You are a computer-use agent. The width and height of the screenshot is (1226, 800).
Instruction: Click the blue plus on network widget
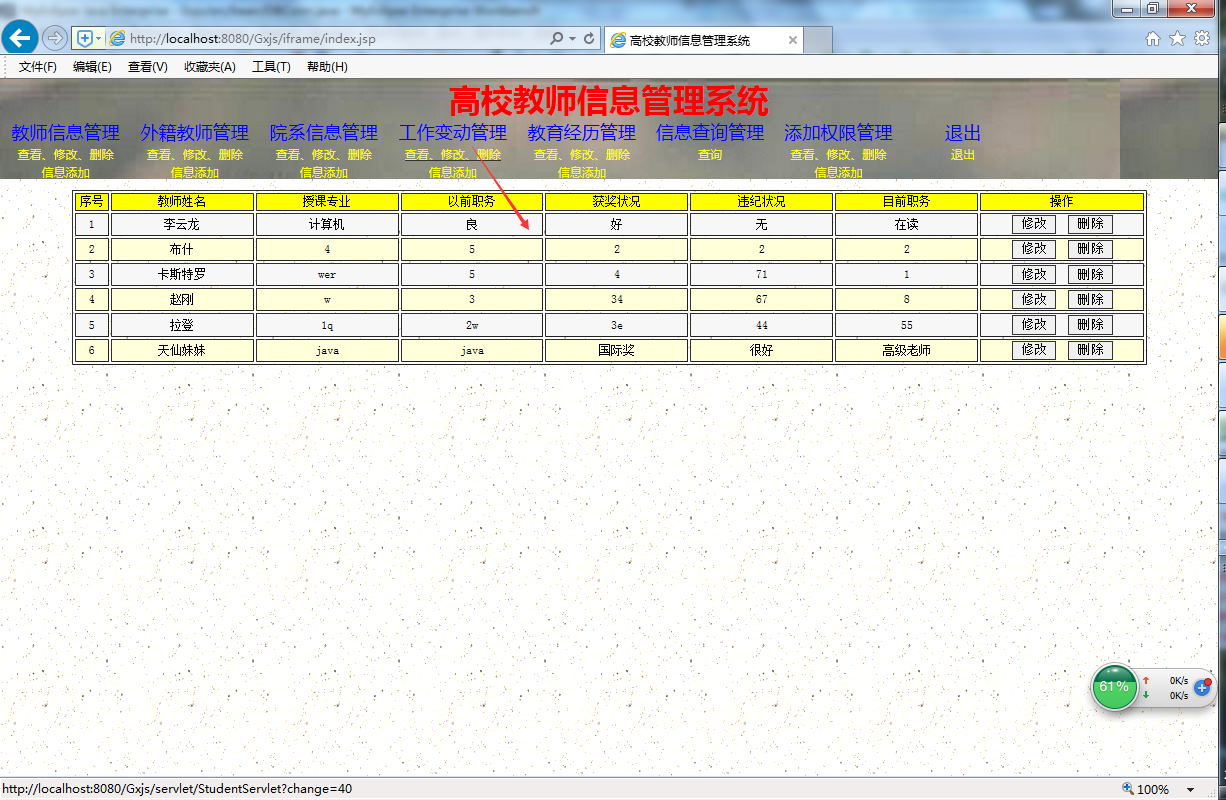tap(1202, 688)
